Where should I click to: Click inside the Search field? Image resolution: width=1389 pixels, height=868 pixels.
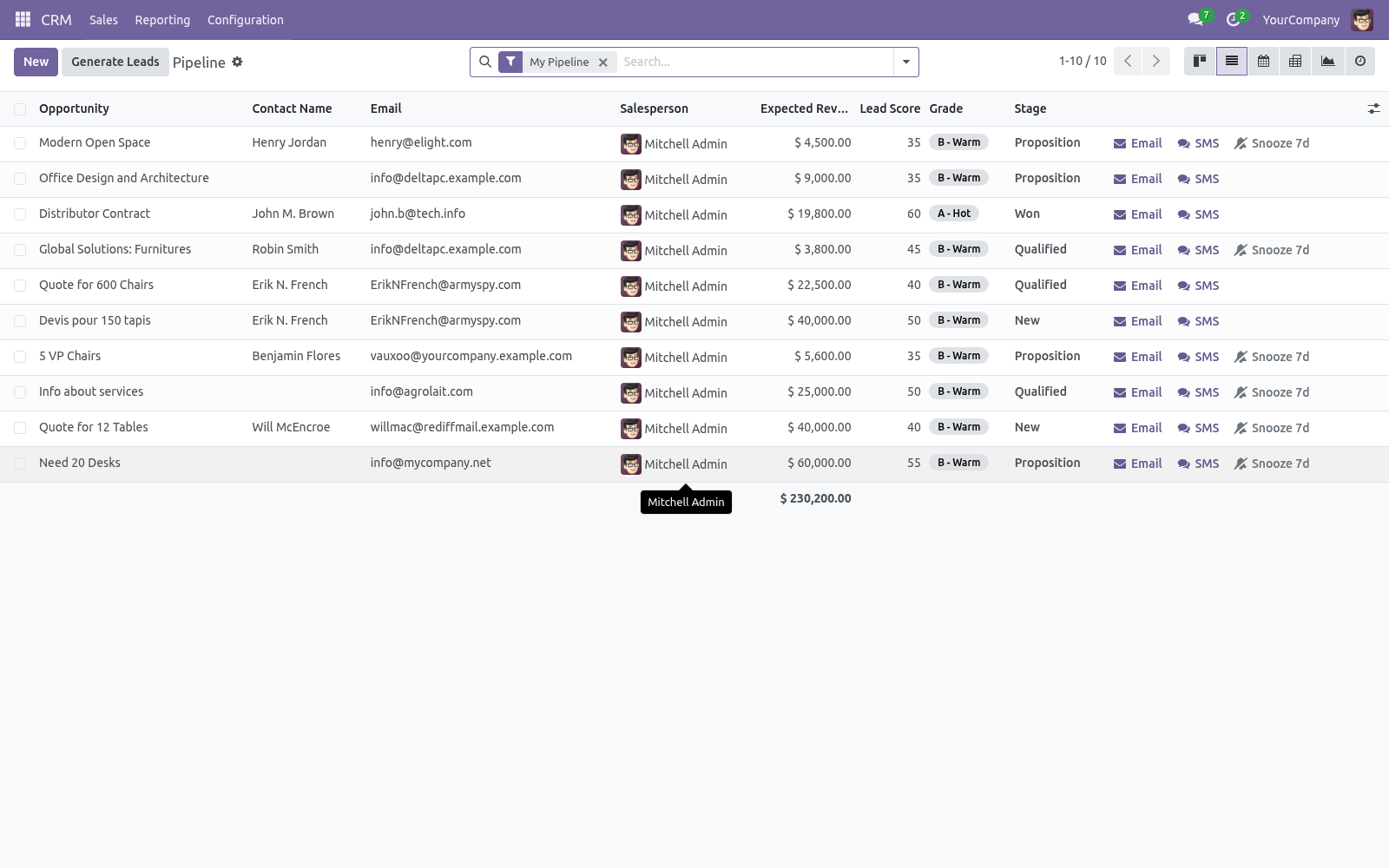click(755, 62)
